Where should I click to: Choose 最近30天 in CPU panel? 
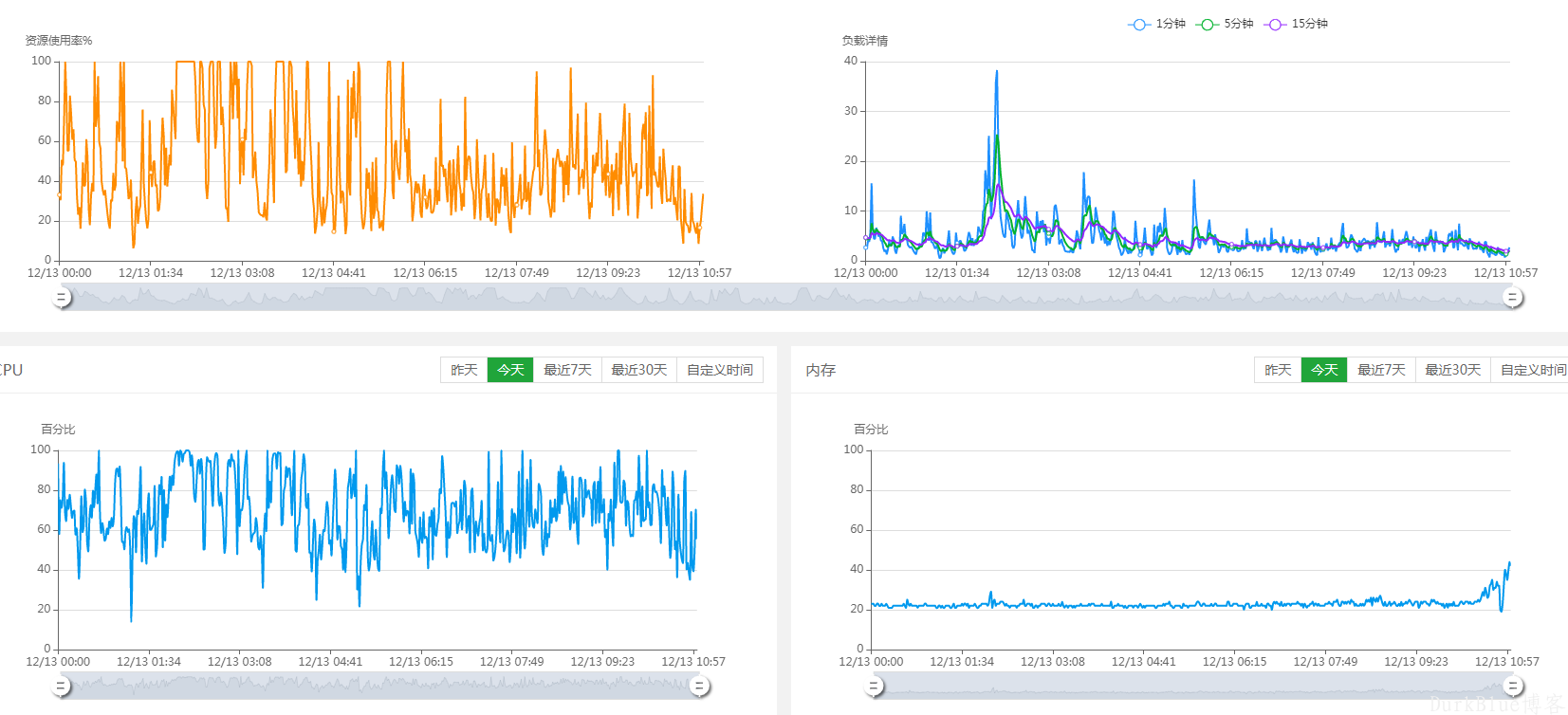point(638,370)
